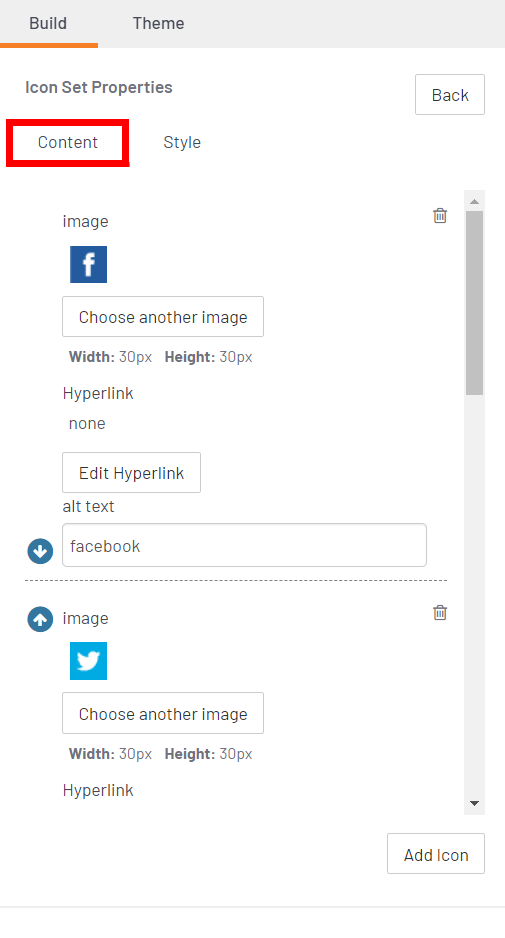Switch to the Build tab

(48, 23)
